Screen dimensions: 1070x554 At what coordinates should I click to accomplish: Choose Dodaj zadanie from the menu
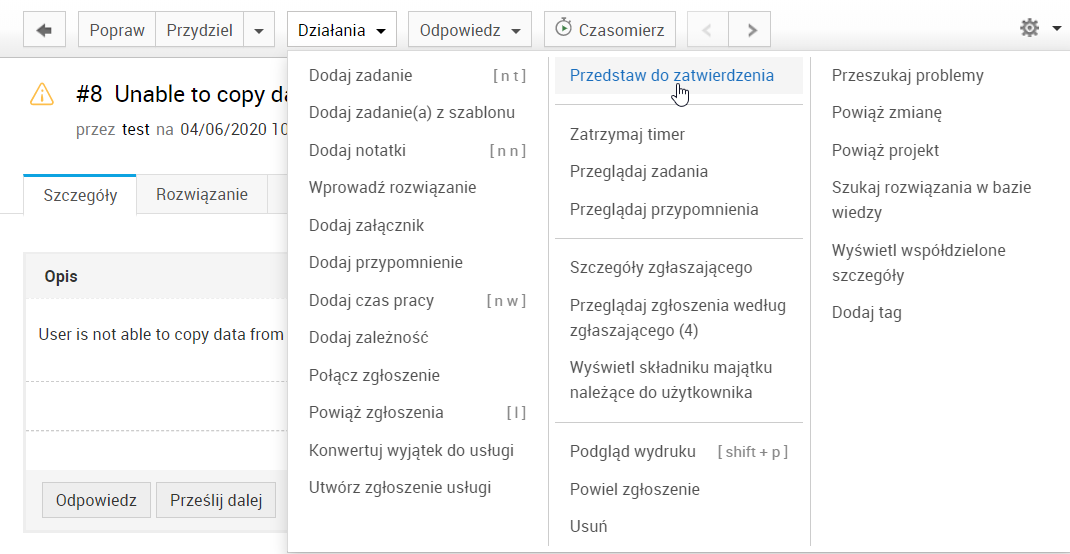tap(360, 75)
